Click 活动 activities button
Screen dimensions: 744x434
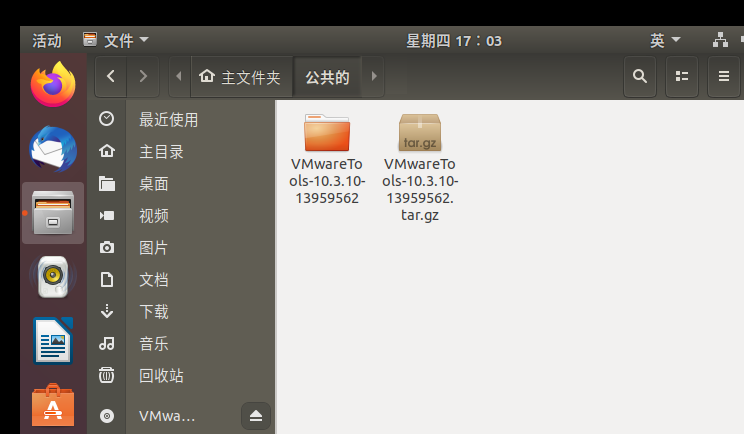tap(46, 40)
